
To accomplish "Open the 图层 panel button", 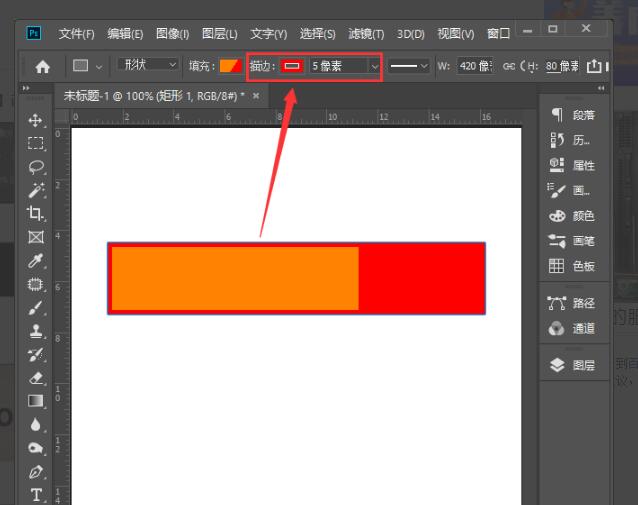I will point(572,365).
